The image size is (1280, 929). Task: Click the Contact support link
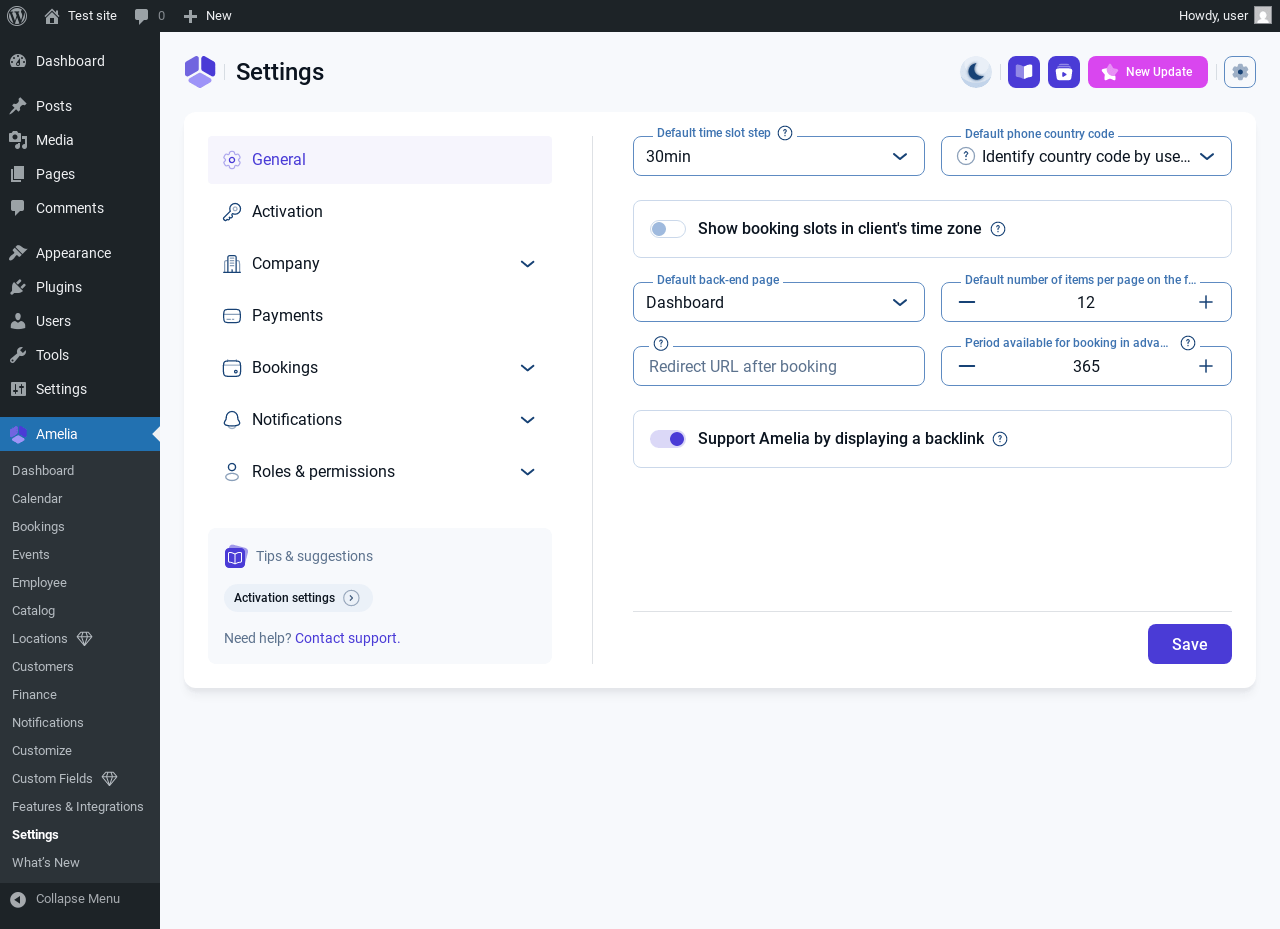347,638
